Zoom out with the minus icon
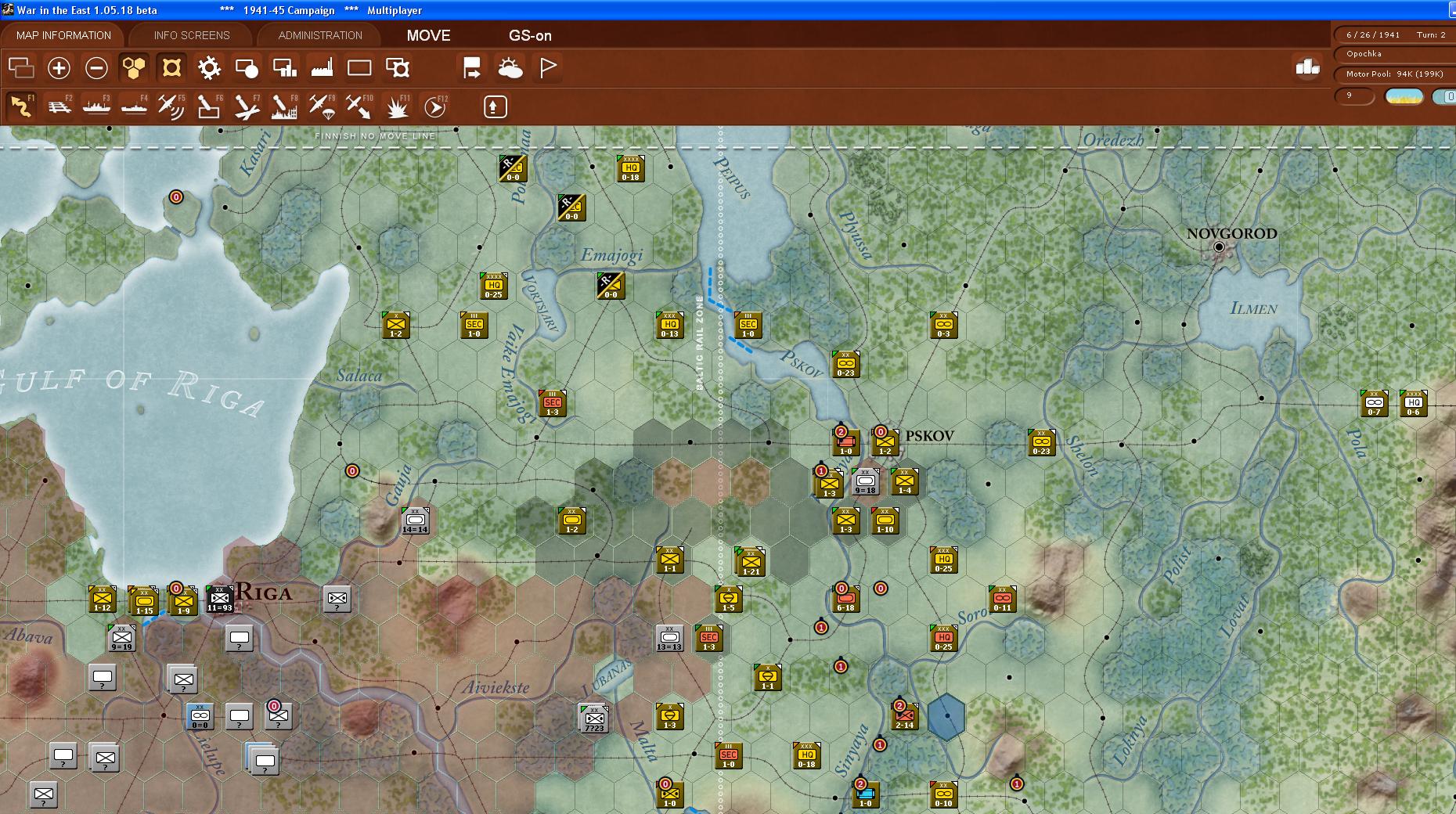The height and width of the screenshot is (814, 1456). 96,68
